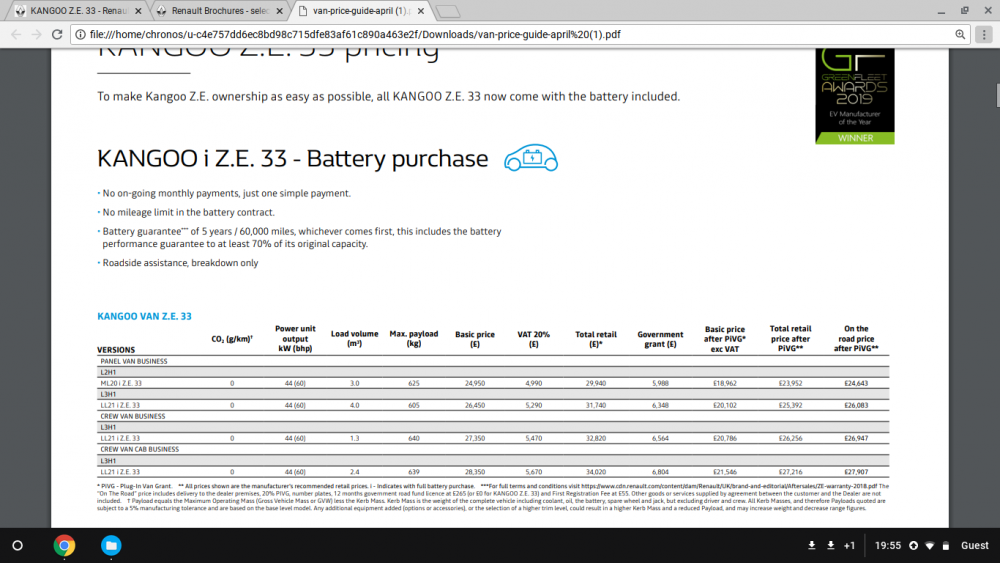Click the Roadside assistance bullet text

tap(180, 263)
